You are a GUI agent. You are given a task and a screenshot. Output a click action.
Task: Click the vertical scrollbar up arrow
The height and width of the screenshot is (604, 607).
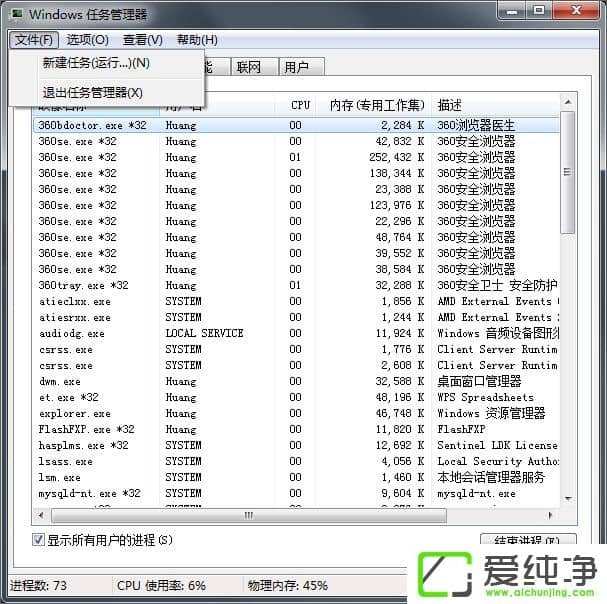coord(568,102)
